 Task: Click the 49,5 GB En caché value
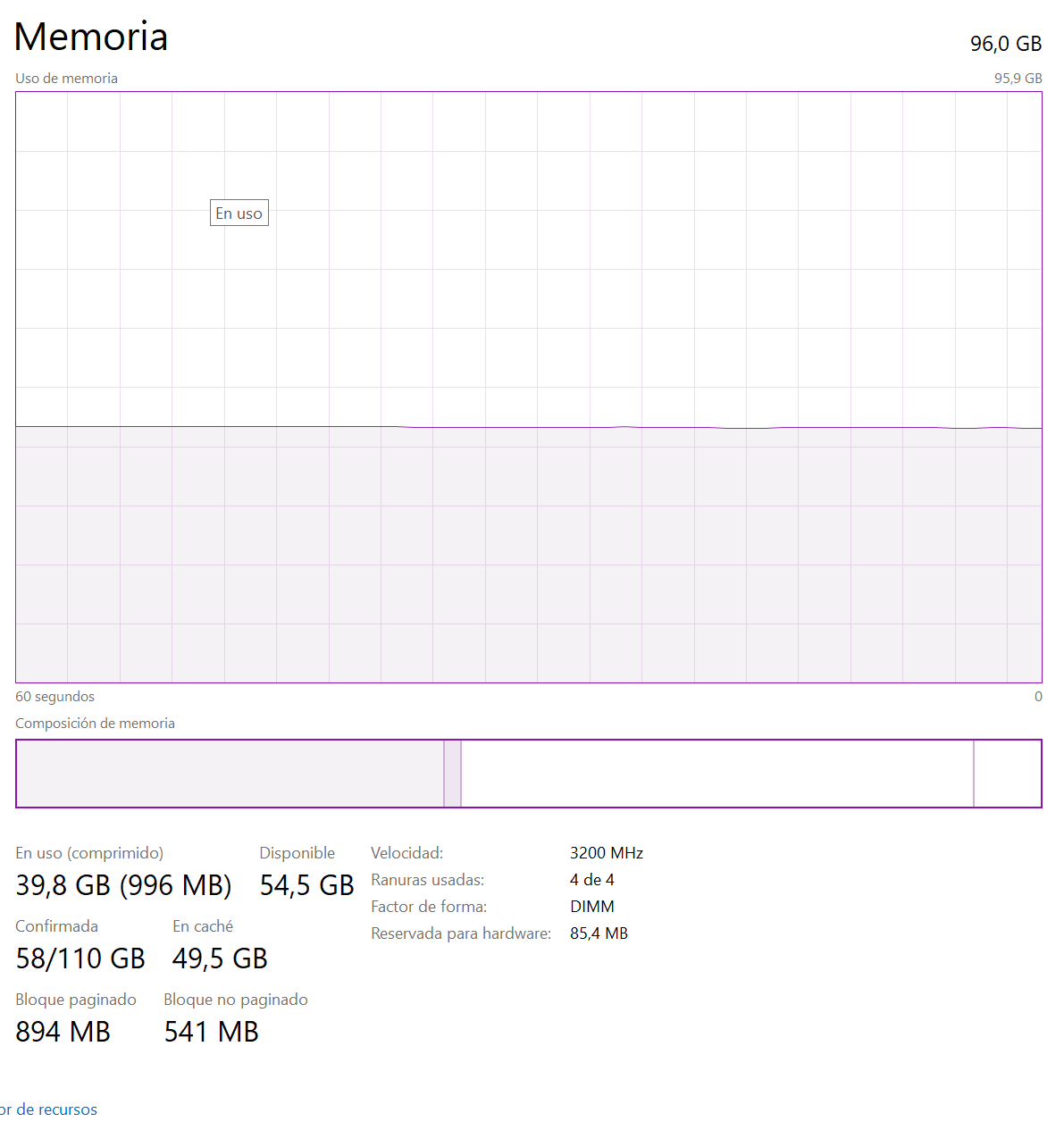[x=220, y=958]
